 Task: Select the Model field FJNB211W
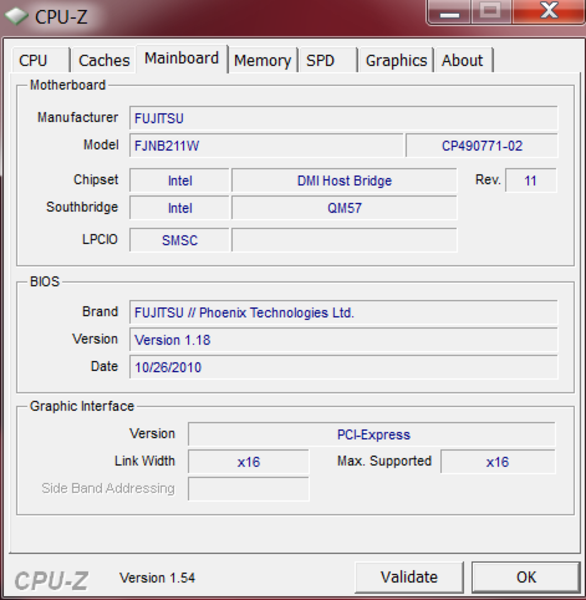click(266, 146)
